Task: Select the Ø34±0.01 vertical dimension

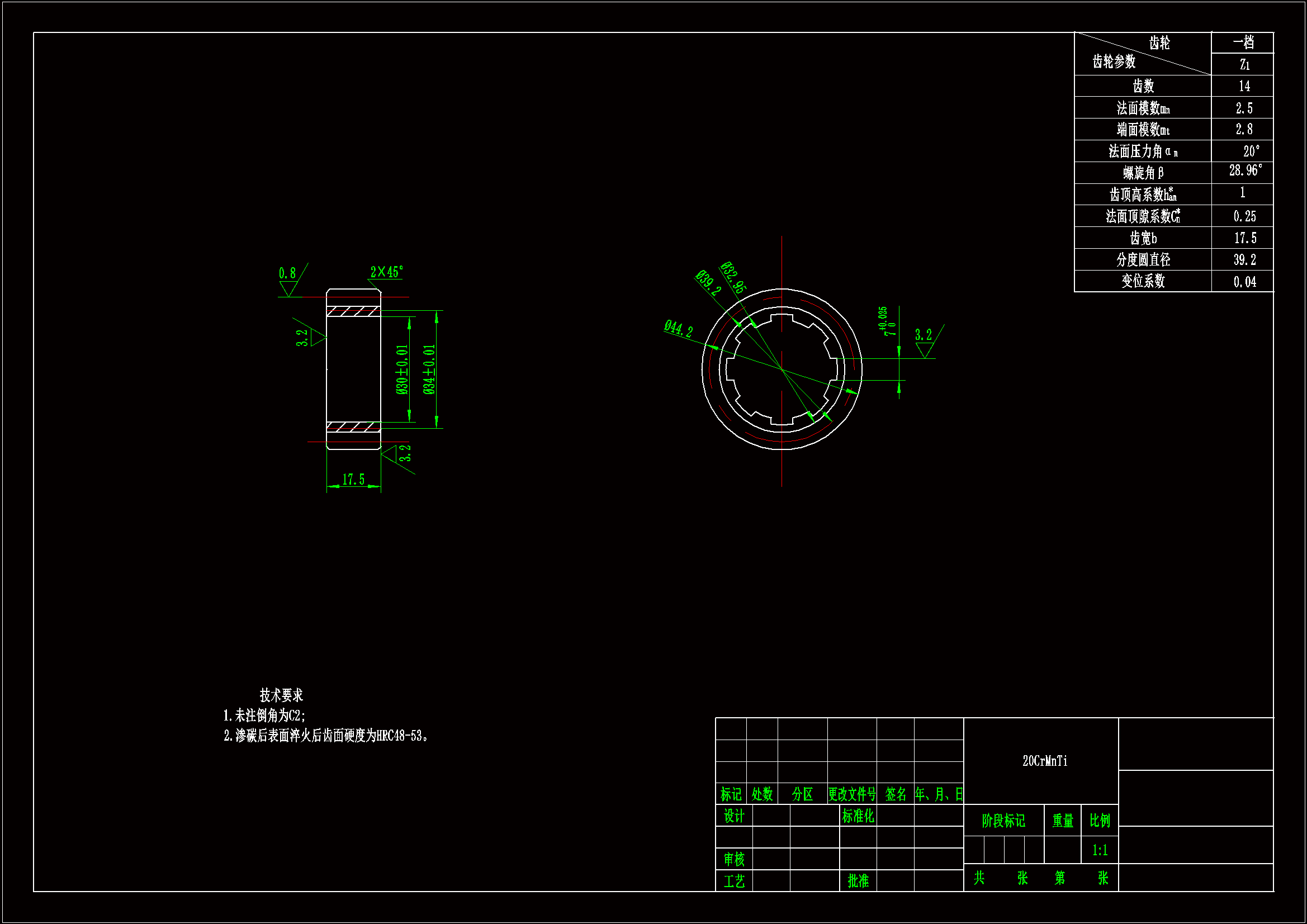Action: click(429, 369)
